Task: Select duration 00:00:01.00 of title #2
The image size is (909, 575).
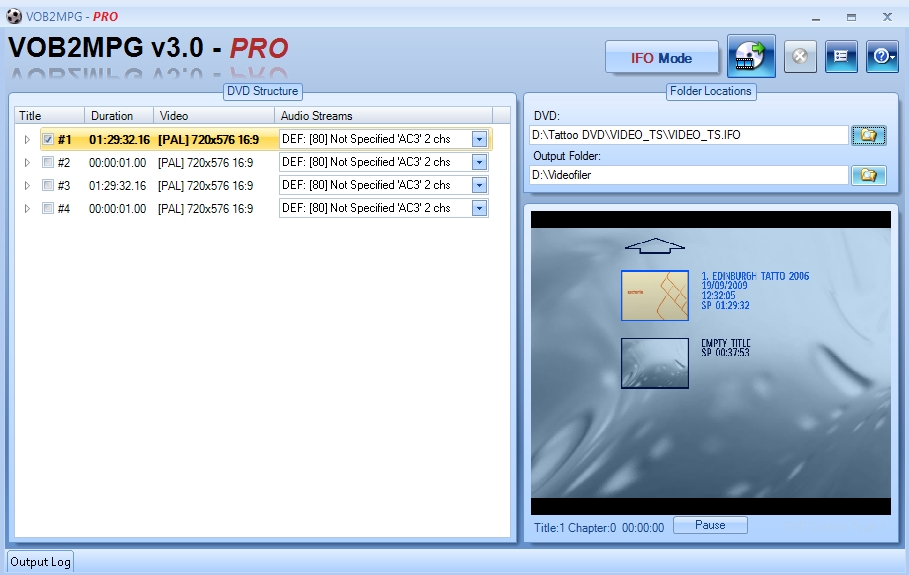Action: coord(118,162)
